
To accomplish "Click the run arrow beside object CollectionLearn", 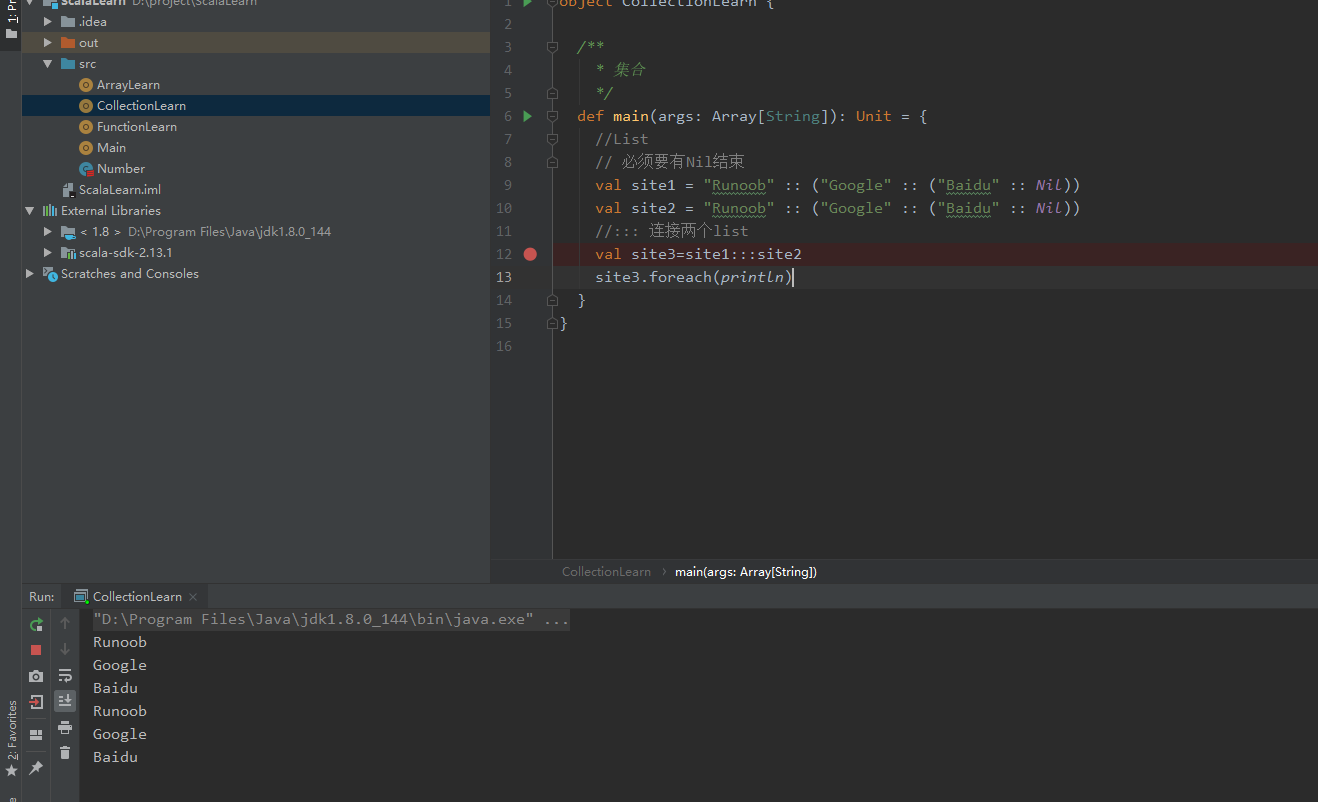I will pos(528,3).
